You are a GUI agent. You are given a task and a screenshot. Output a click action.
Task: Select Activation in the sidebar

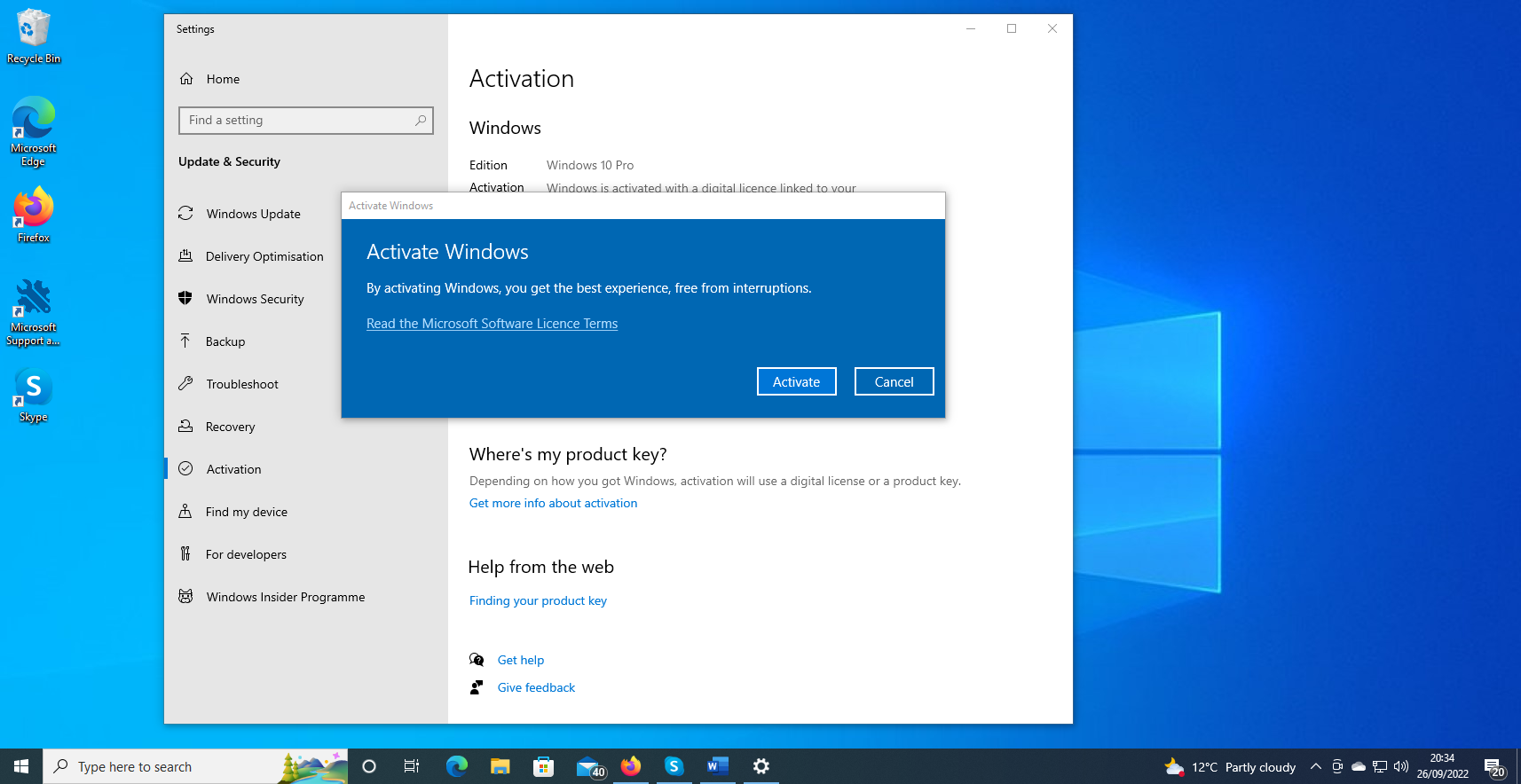click(306, 469)
